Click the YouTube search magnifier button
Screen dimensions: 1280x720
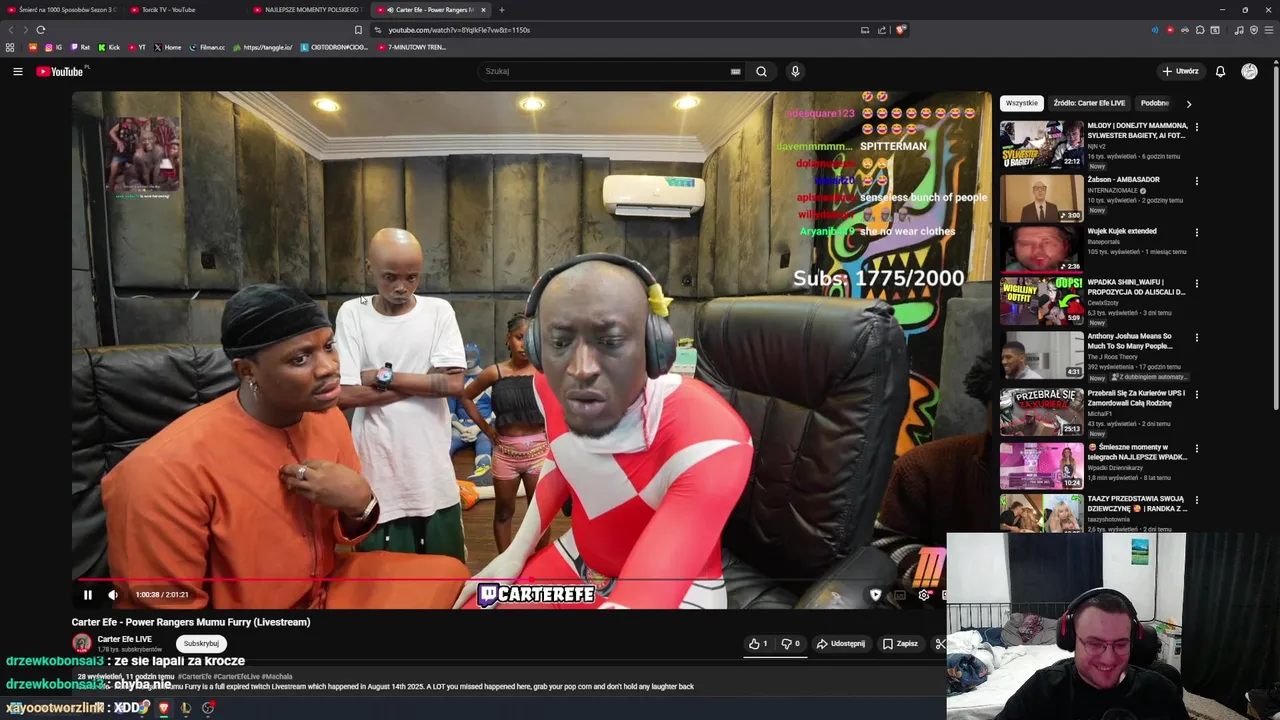761,71
